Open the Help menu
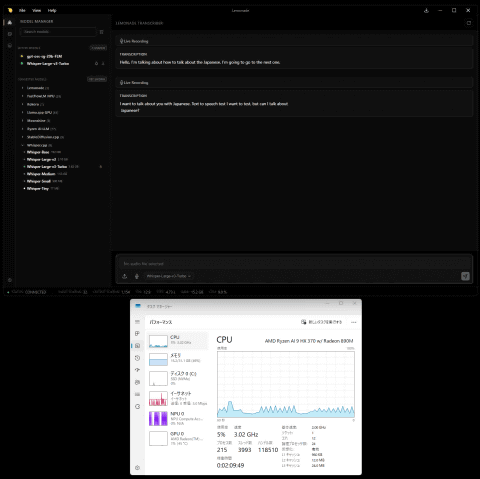 click(x=52, y=10)
